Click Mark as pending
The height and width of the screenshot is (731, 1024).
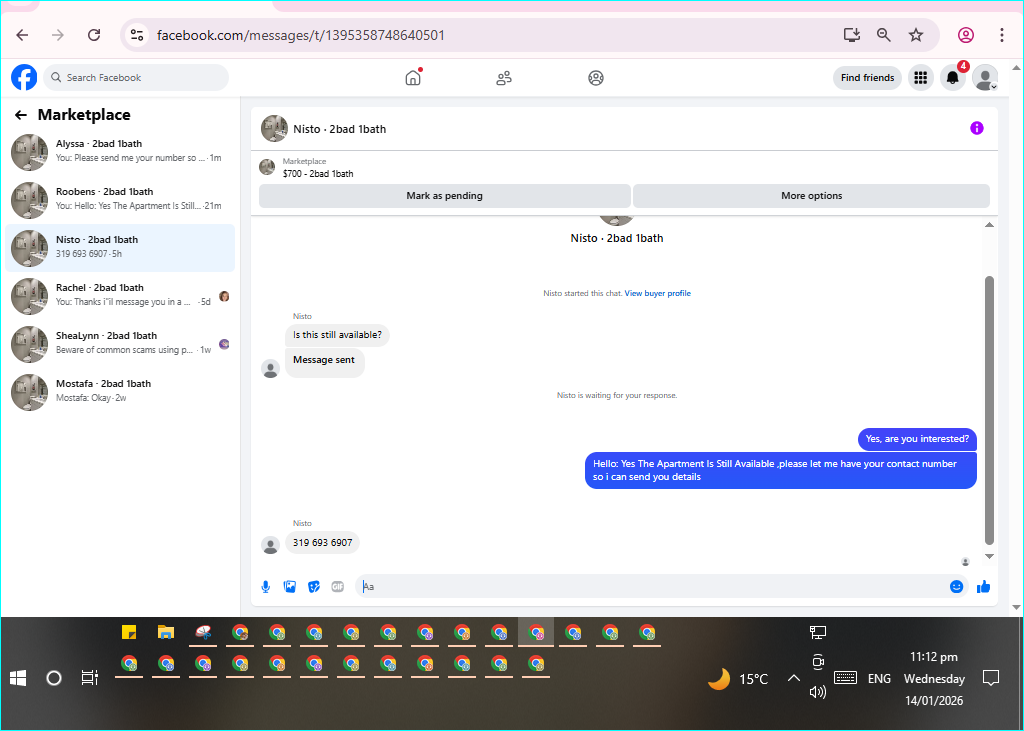click(x=445, y=196)
